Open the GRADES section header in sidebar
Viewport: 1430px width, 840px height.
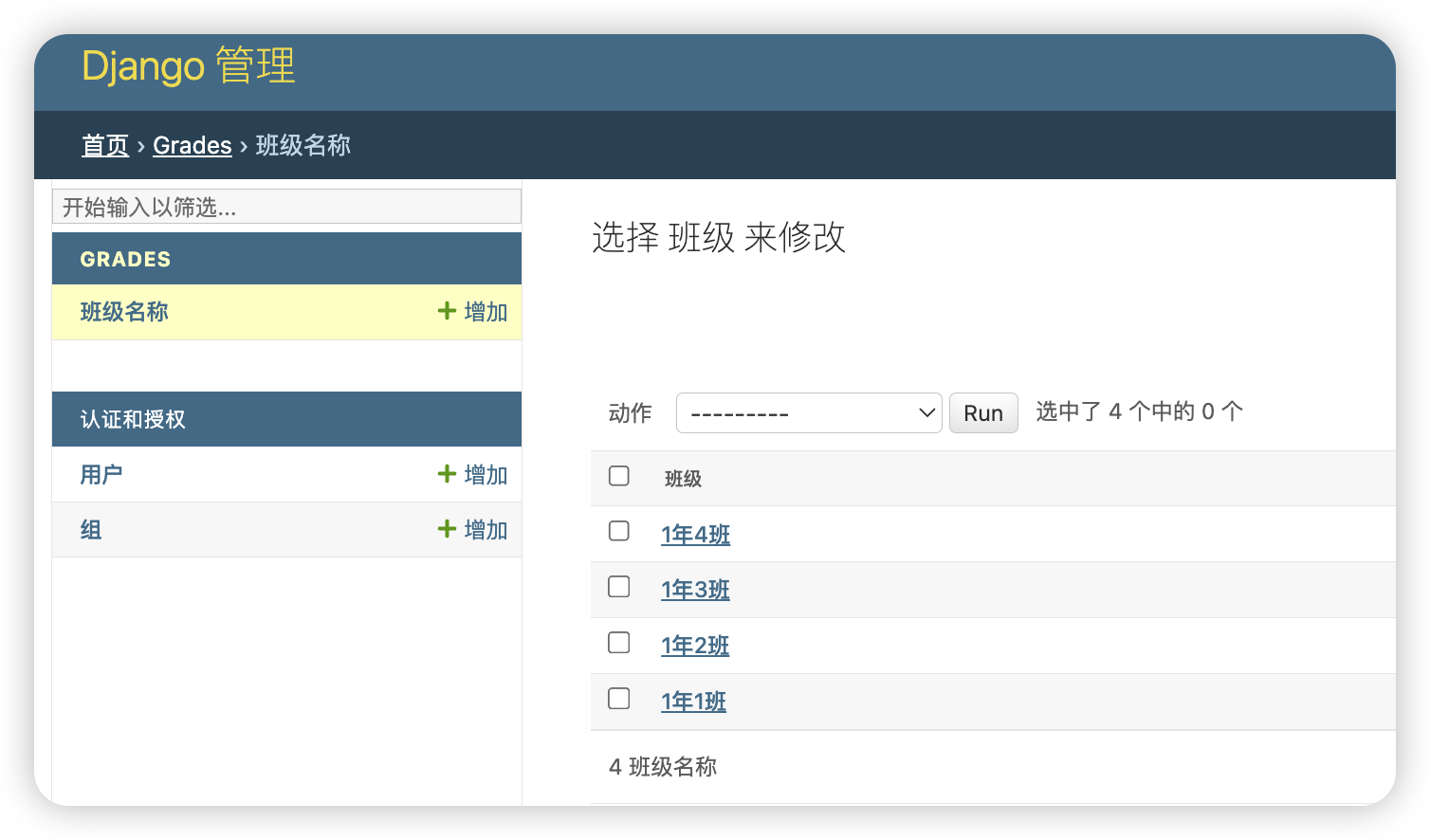(x=126, y=259)
